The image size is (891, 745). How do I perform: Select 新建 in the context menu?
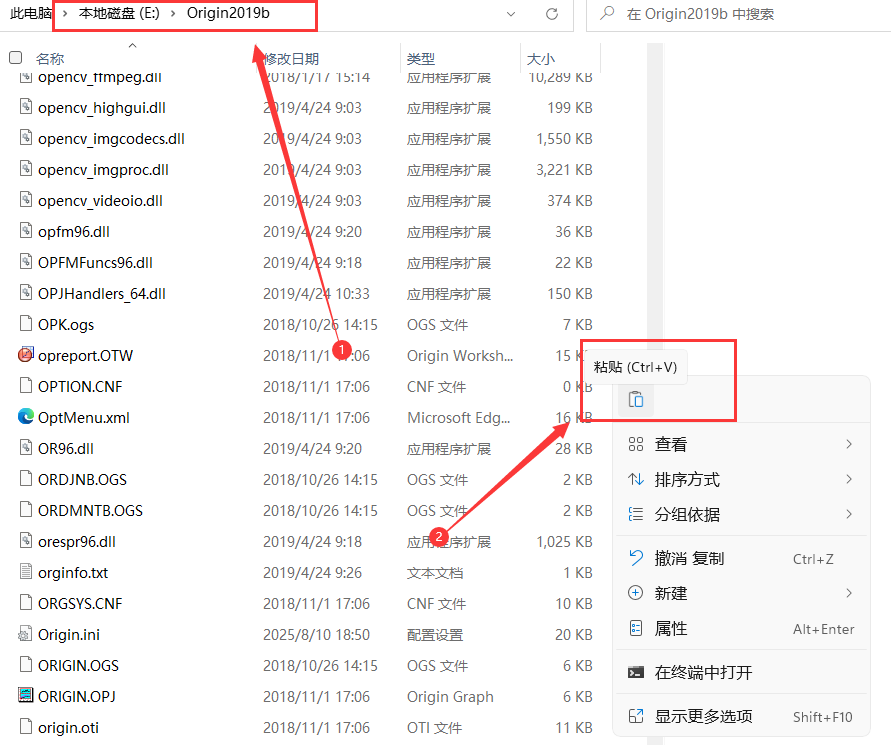(742, 593)
